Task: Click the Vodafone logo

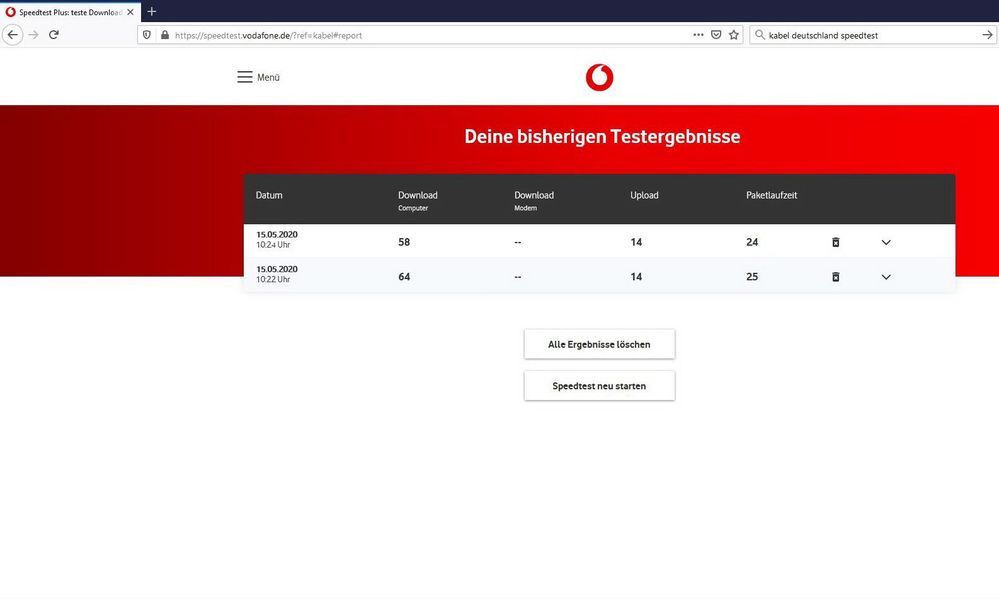Action: pyautogui.click(x=599, y=76)
